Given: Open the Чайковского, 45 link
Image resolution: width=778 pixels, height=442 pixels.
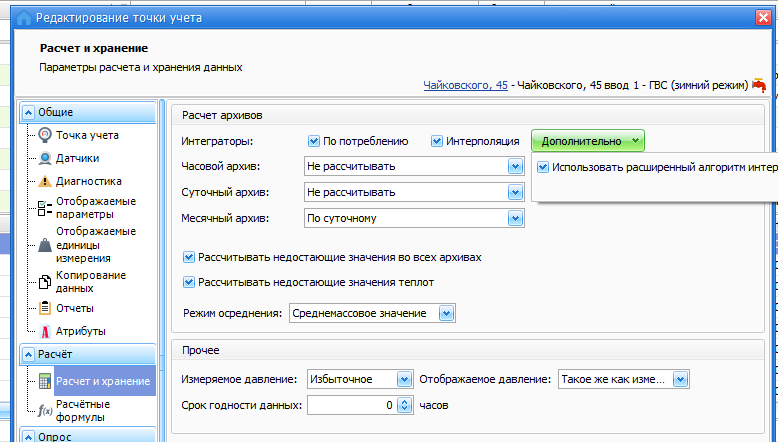Looking at the screenshot, I should pyautogui.click(x=465, y=86).
